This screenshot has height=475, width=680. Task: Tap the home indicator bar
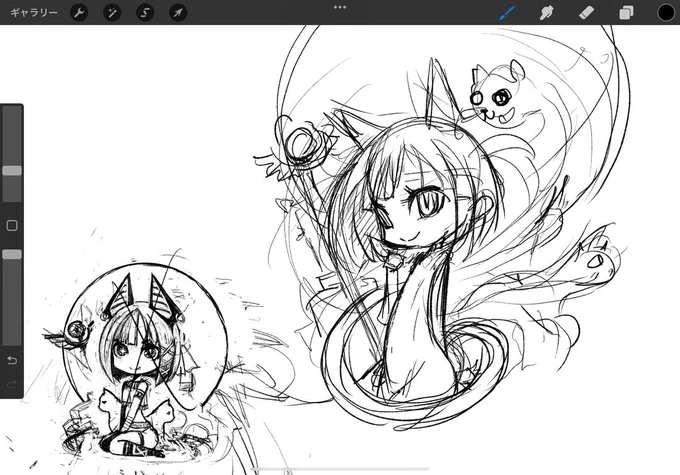[x=340, y=469]
